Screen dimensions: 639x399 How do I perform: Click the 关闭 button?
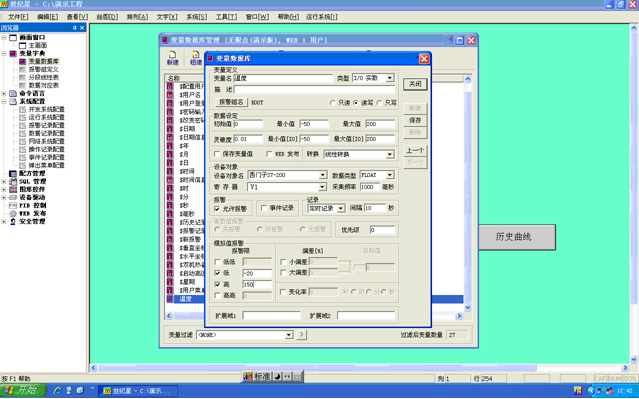415,84
